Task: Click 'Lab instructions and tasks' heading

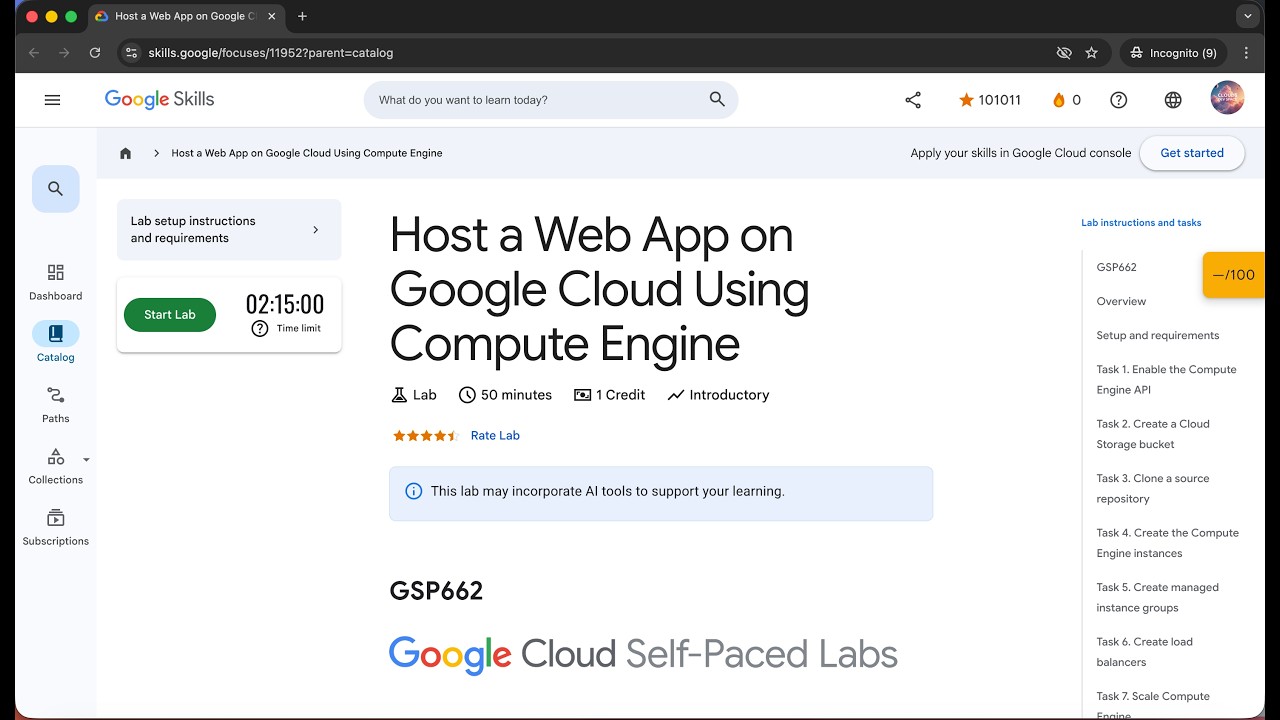Action: tap(1141, 223)
